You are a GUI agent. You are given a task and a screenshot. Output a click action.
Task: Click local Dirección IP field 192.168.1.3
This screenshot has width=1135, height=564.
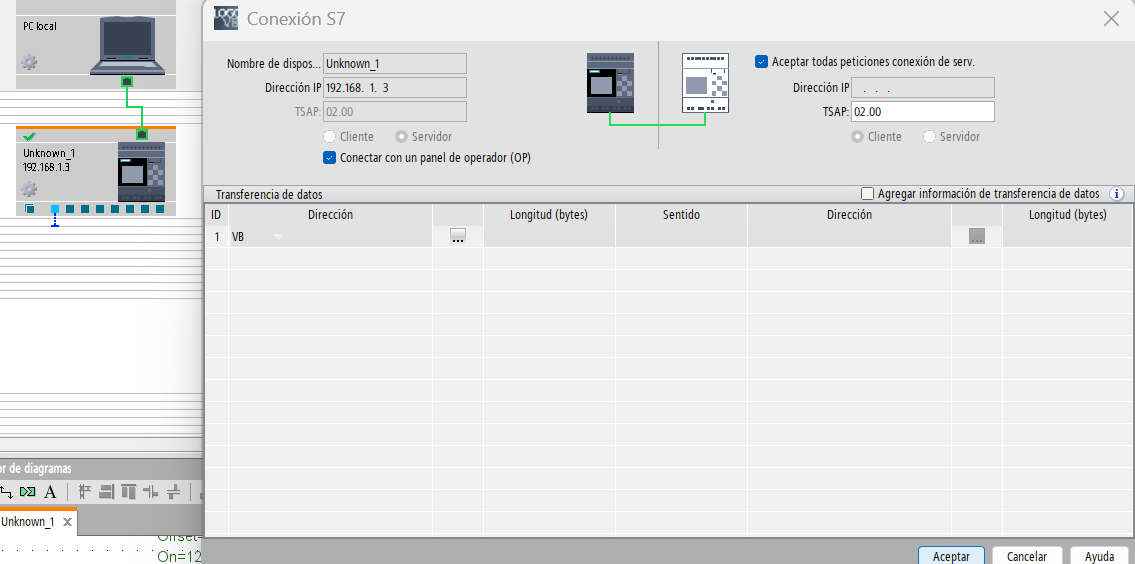click(x=394, y=88)
